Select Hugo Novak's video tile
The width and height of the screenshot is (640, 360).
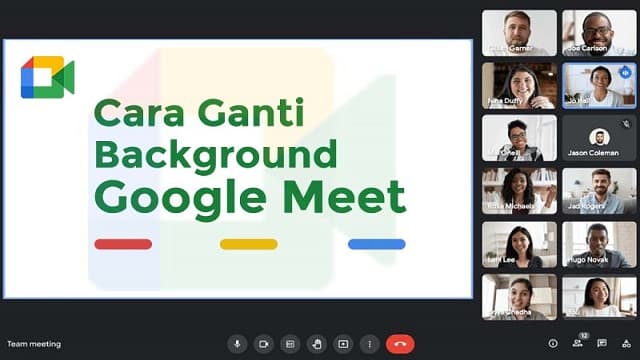coord(599,244)
